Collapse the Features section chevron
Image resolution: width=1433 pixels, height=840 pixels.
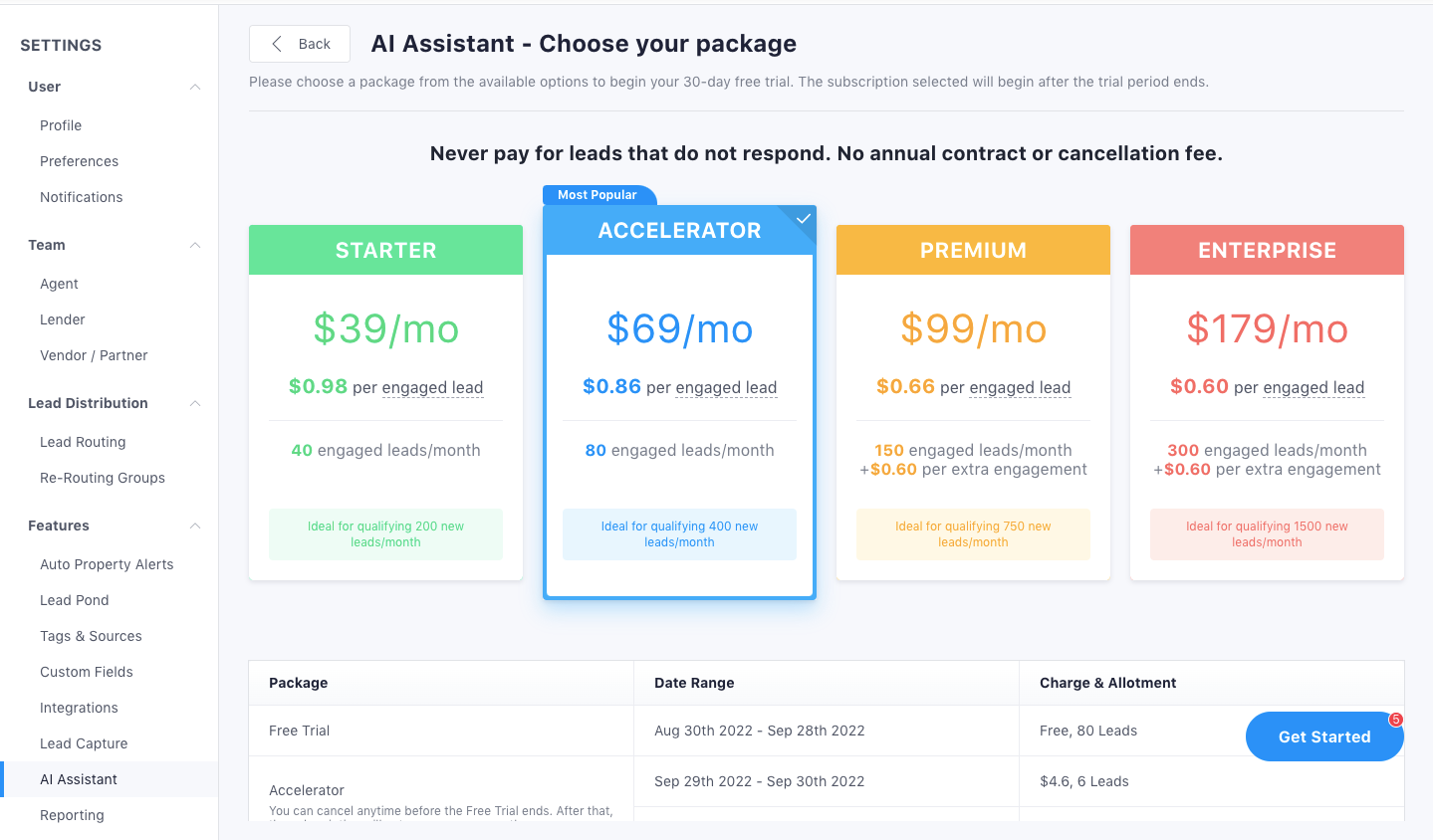click(x=195, y=525)
